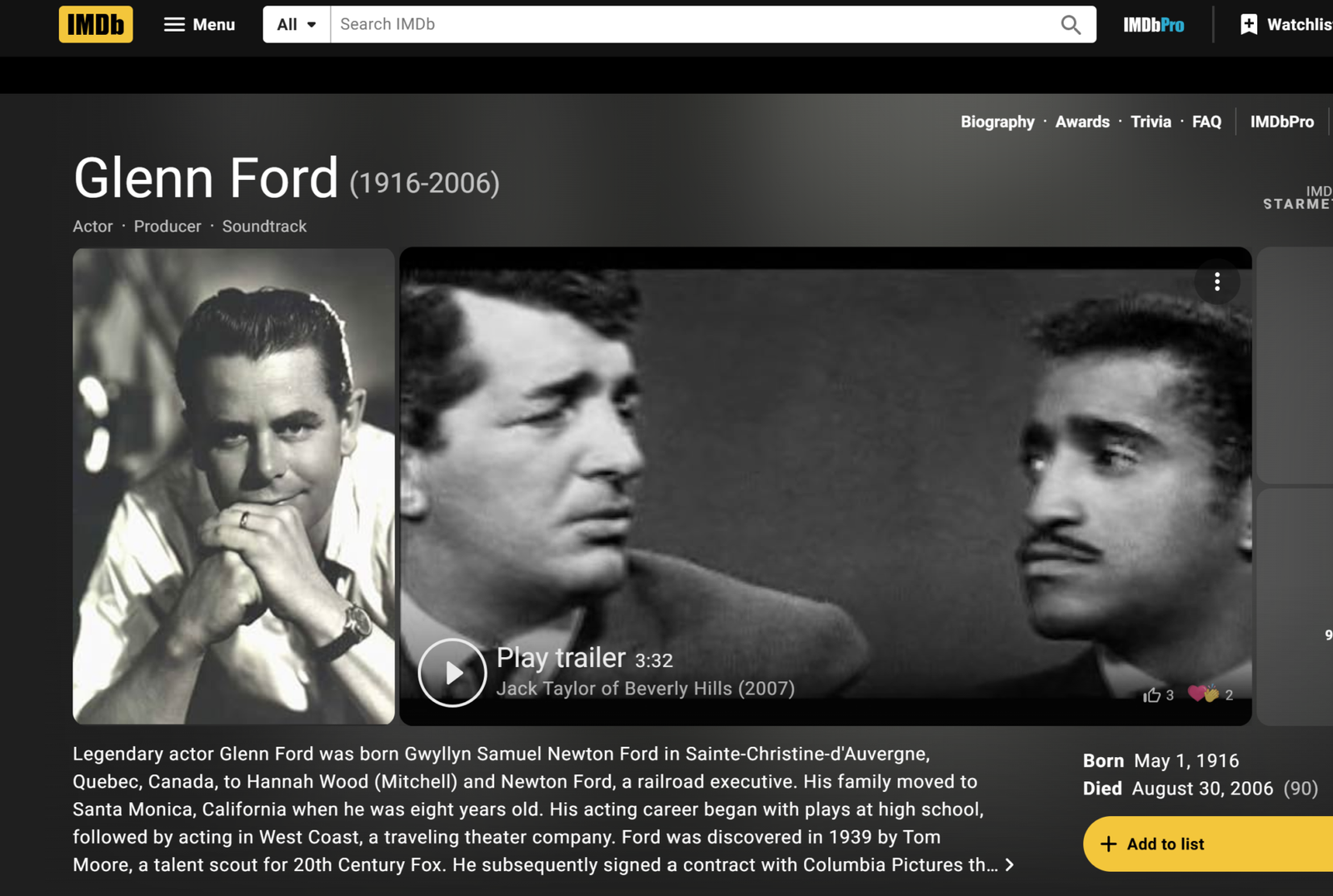Go to the Biography section
The width and height of the screenshot is (1333, 896).
coord(997,122)
